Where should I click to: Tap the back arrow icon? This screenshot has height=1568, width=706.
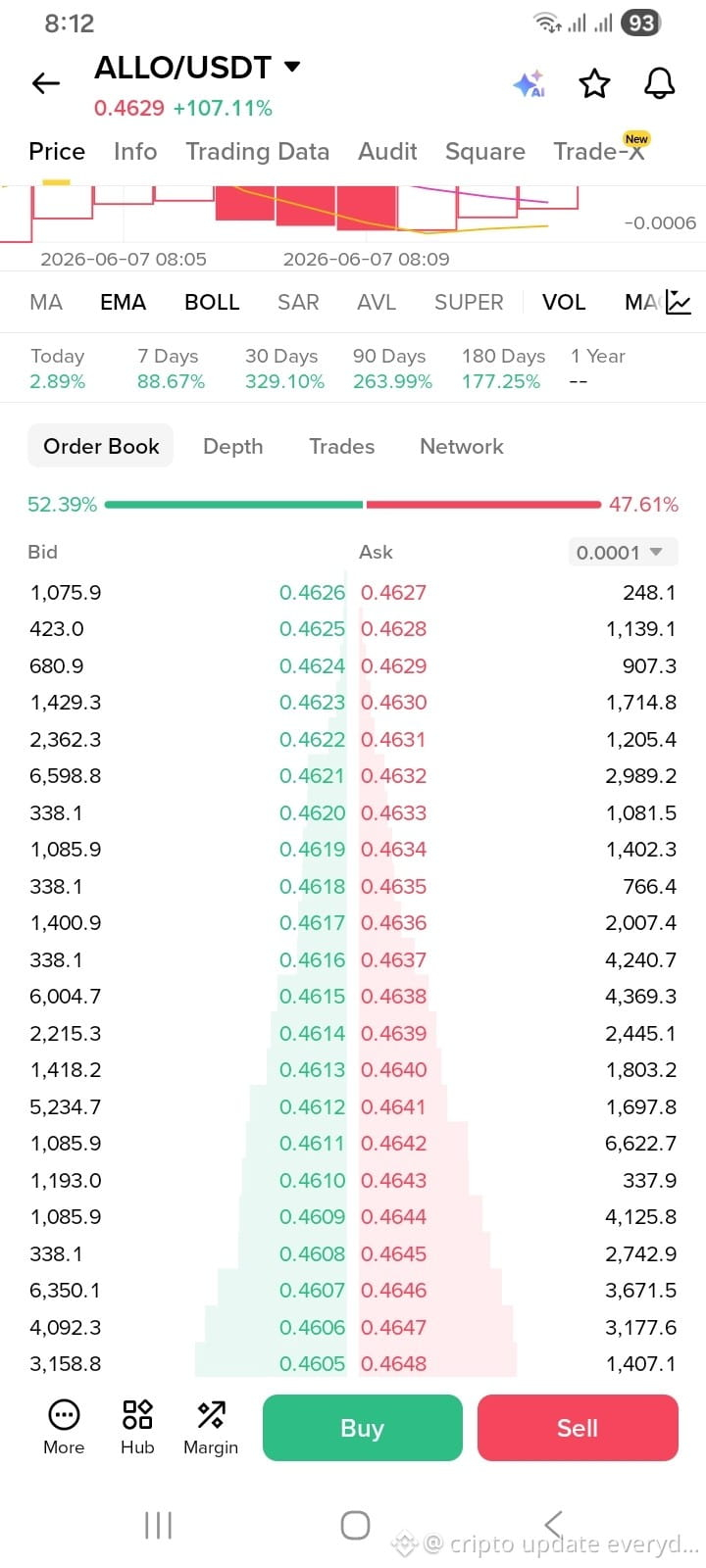coord(46,83)
